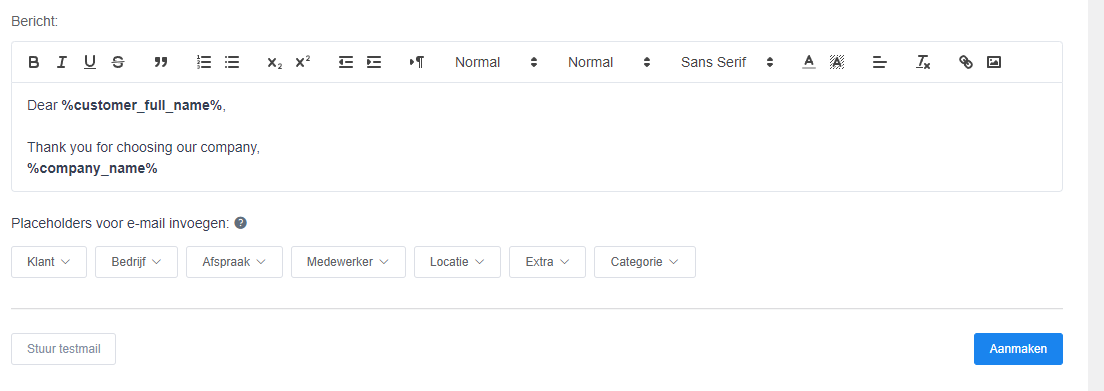Click the page's vertical scrollbar
Screen dimensions: 1104x391
[x=1096, y=195]
